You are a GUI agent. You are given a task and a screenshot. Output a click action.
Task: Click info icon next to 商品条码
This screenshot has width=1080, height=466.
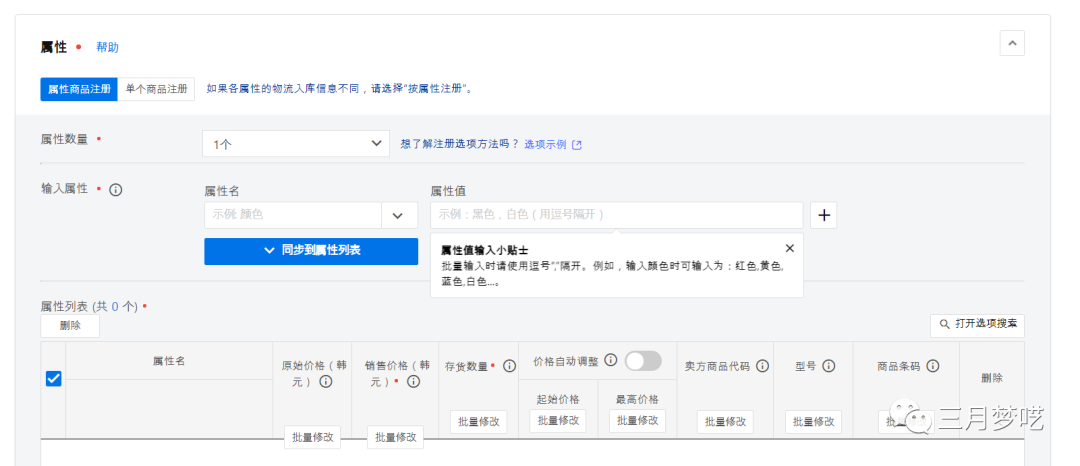933,366
